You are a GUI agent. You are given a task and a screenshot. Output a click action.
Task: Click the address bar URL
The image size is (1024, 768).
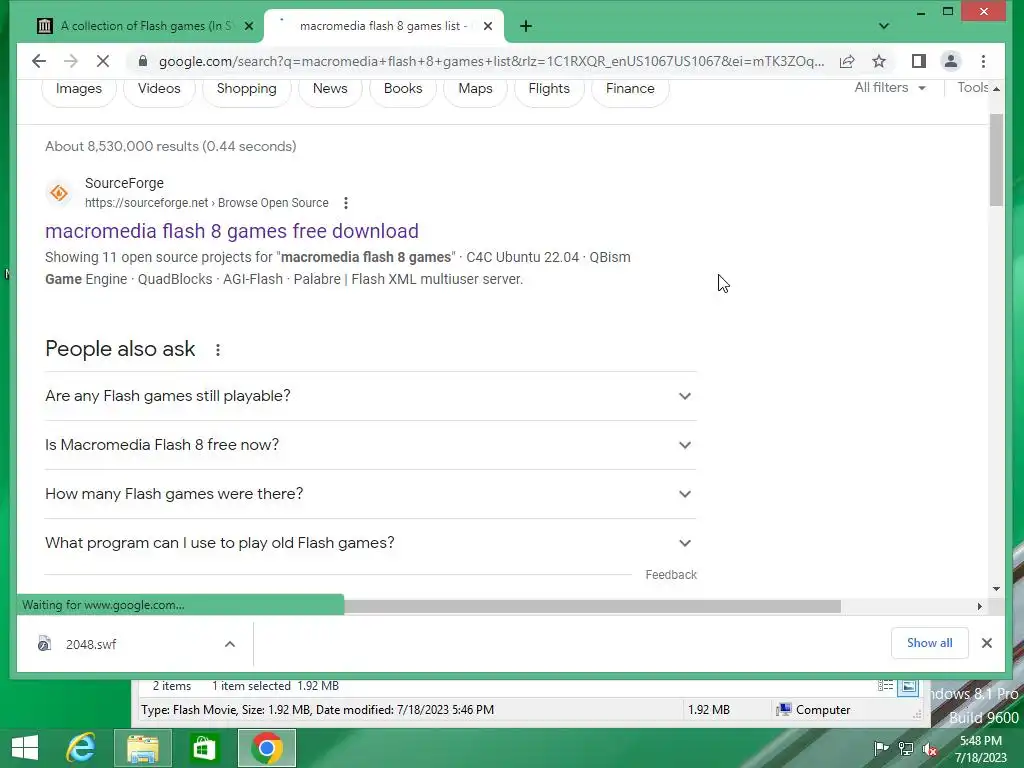(491, 61)
